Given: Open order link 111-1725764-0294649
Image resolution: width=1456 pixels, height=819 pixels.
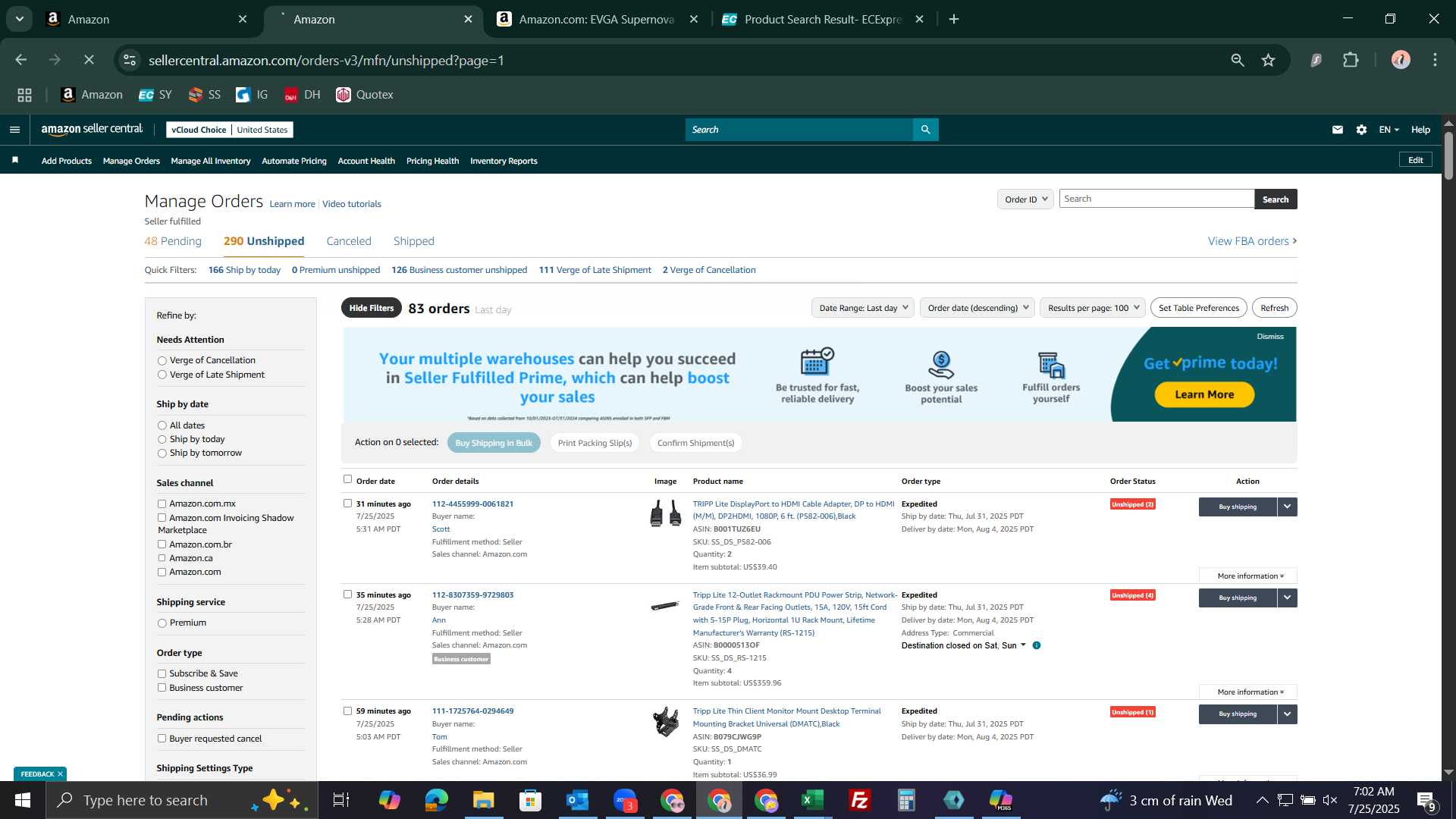Looking at the screenshot, I should click(472, 711).
